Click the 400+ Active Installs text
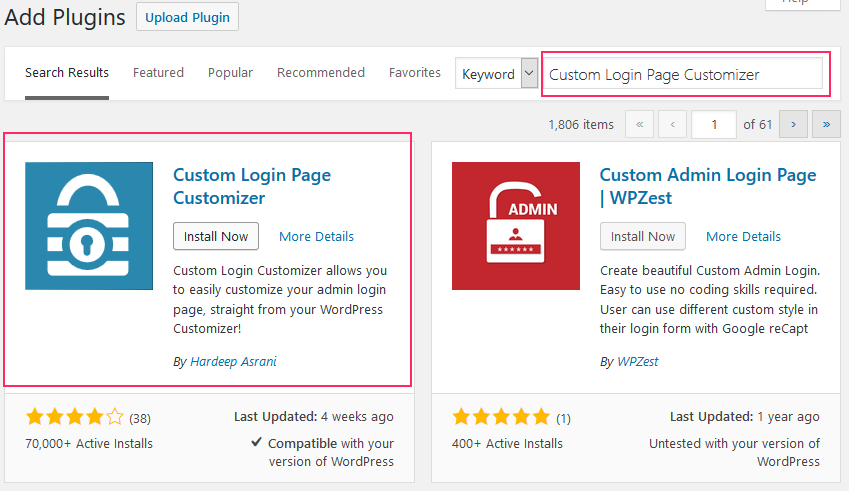Image resolution: width=849 pixels, height=491 pixels. click(x=507, y=443)
